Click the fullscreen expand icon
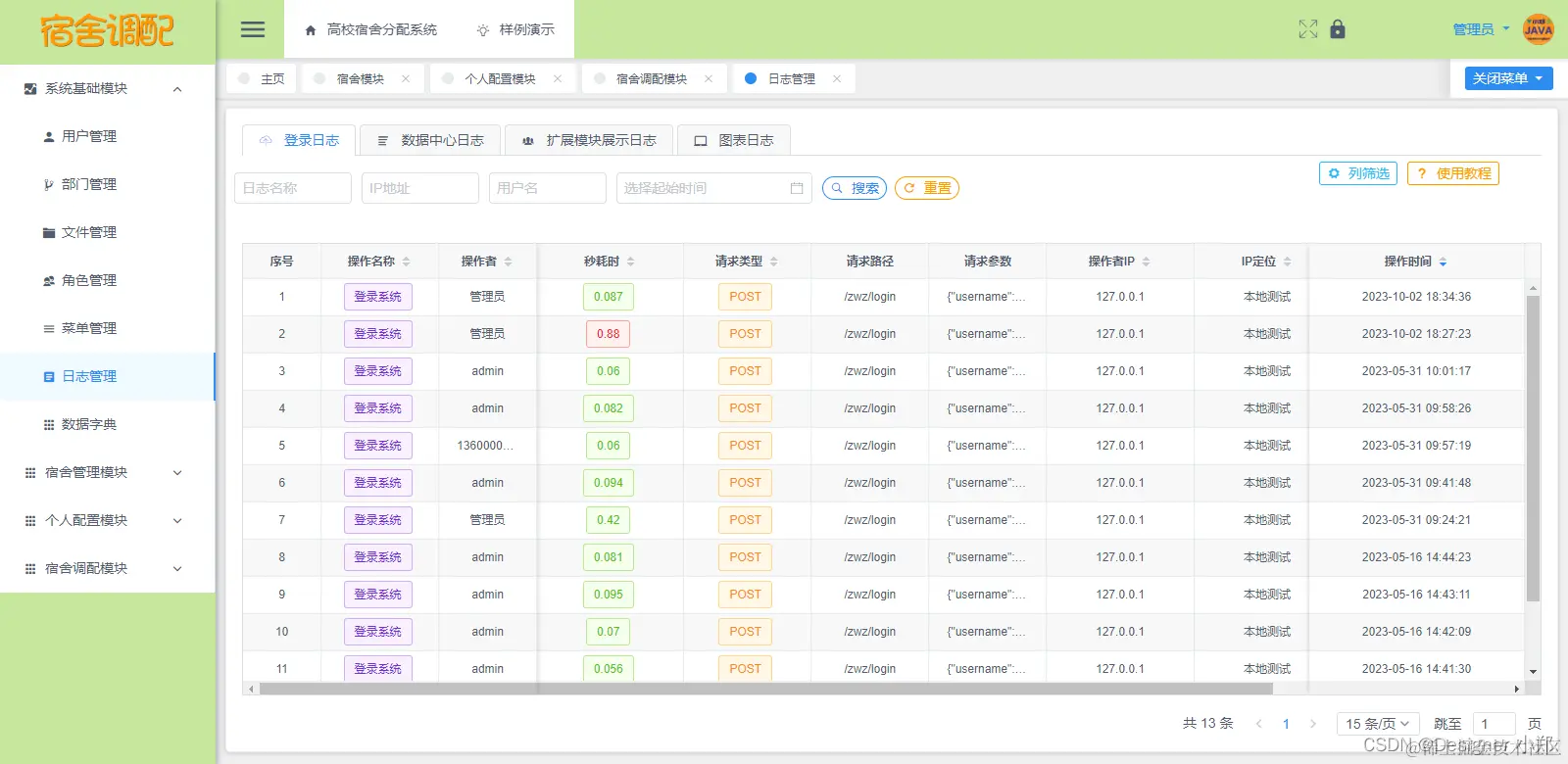This screenshot has height=764, width=1568. point(1308,29)
